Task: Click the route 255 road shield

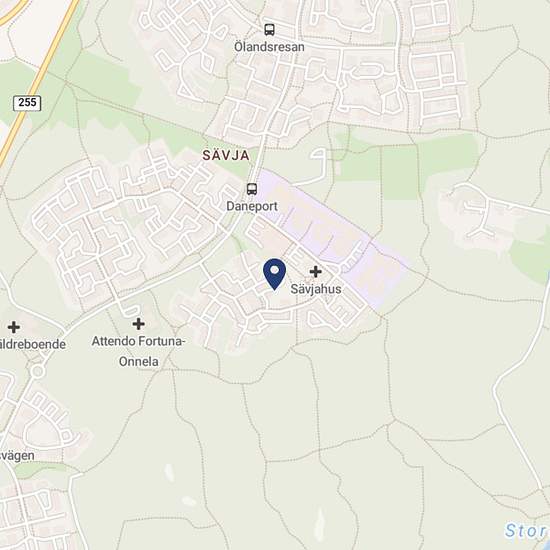Action: coord(27,103)
